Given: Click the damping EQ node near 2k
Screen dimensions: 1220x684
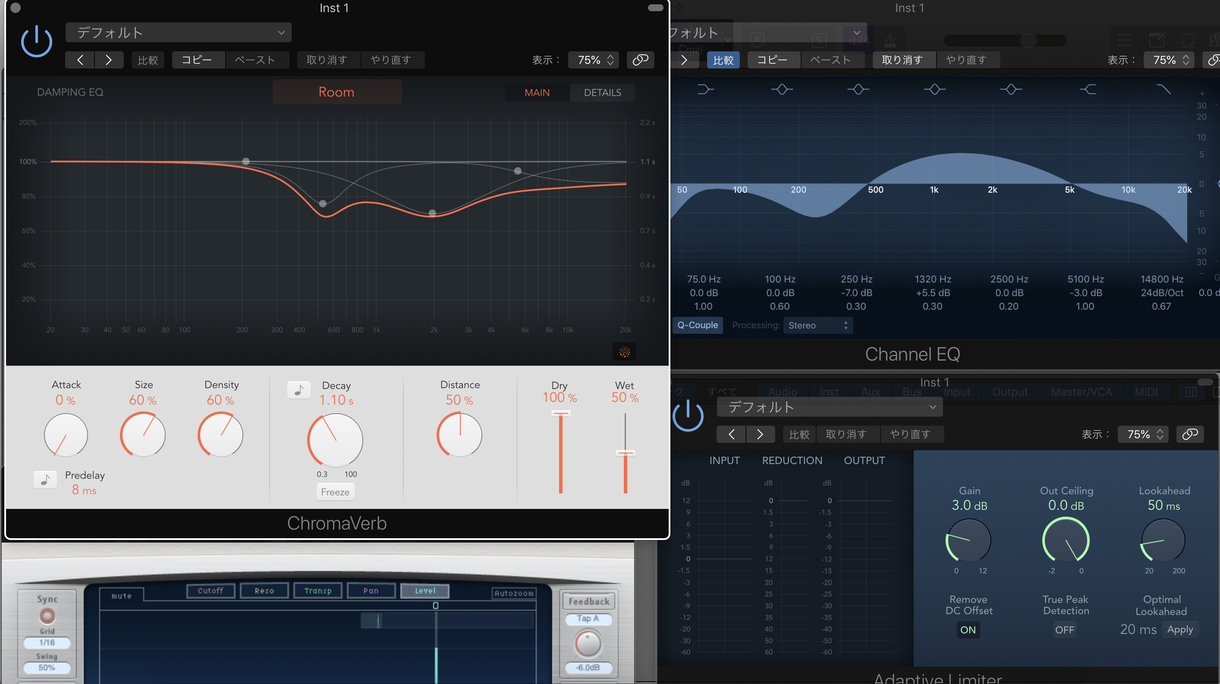Looking at the screenshot, I should click(432, 213).
